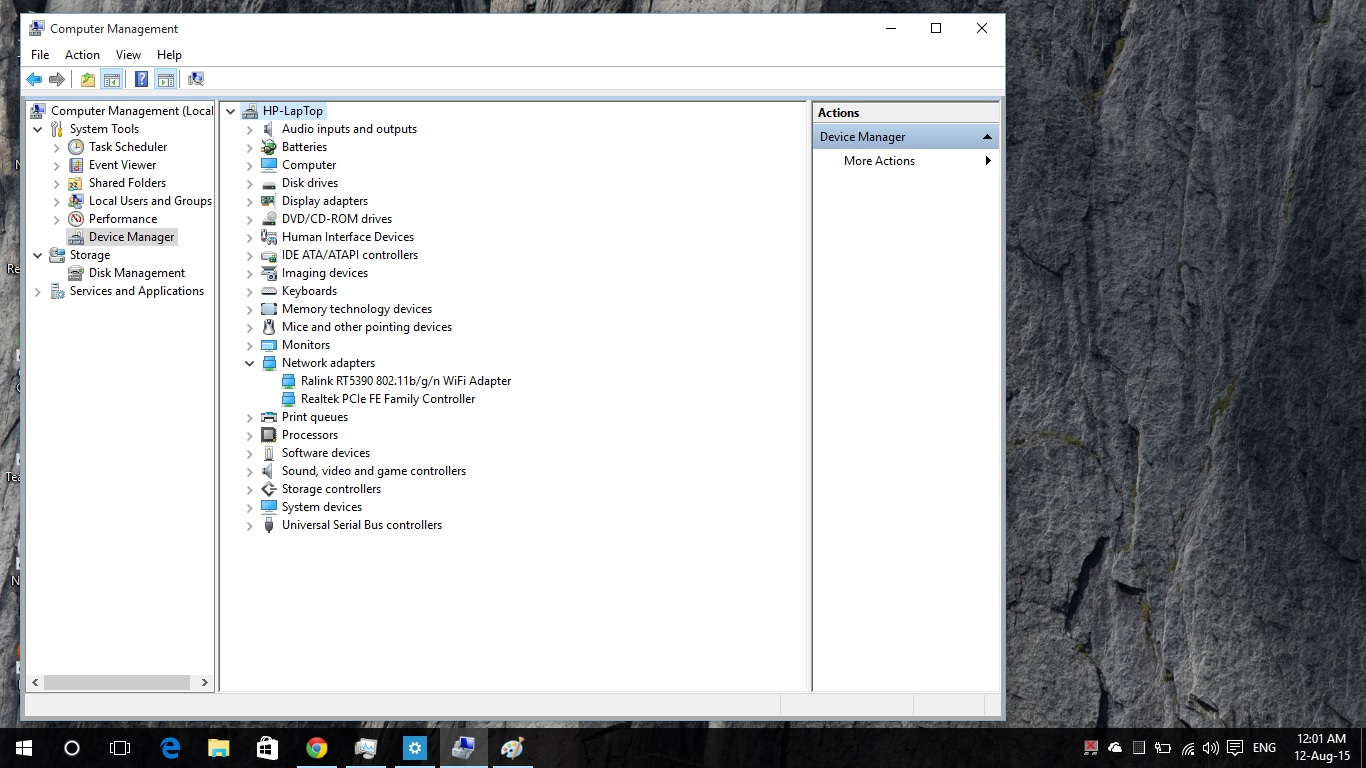Expand Local Users and Groups node
Screen dimensions: 1366x768
(57, 201)
